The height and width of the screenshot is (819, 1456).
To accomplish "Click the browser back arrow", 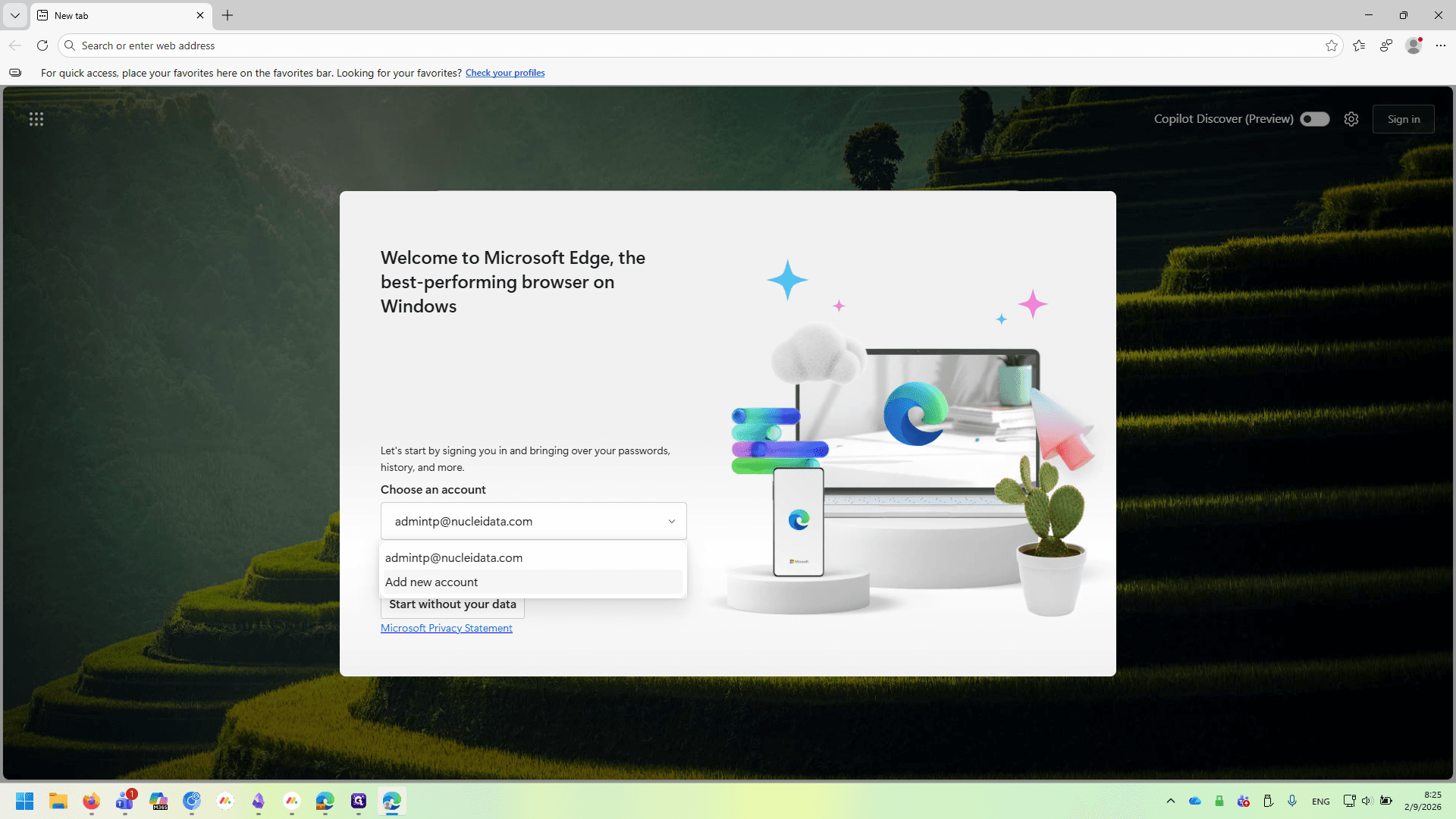I will click(x=15, y=45).
